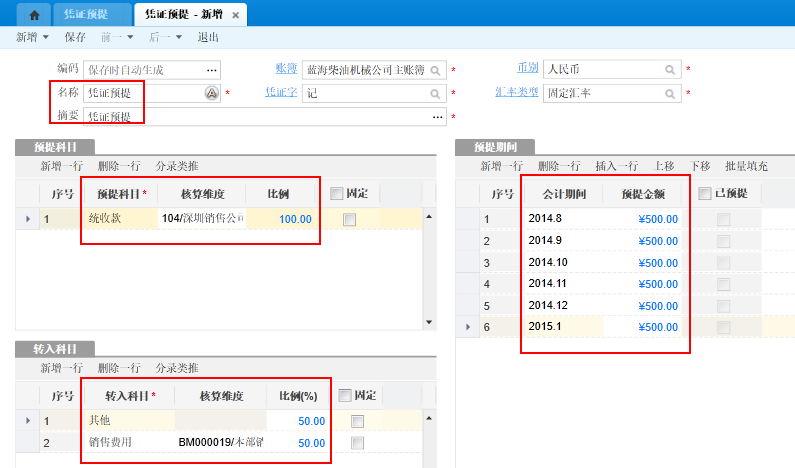
Task: Check 固定 checkbox for 销售费用 row
Action: pos(357,443)
